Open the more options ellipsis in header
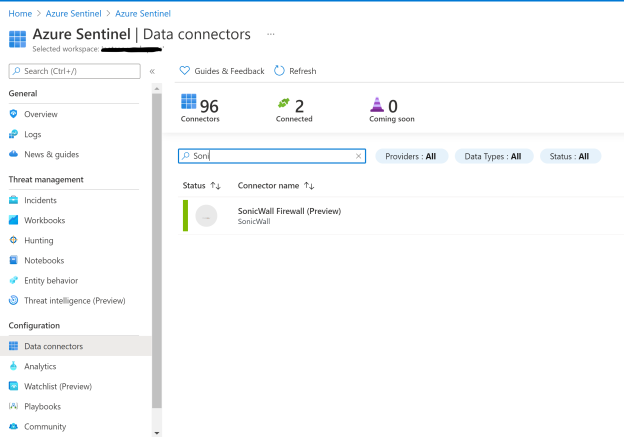Image resolution: width=624 pixels, height=437 pixels. click(x=271, y=34)
